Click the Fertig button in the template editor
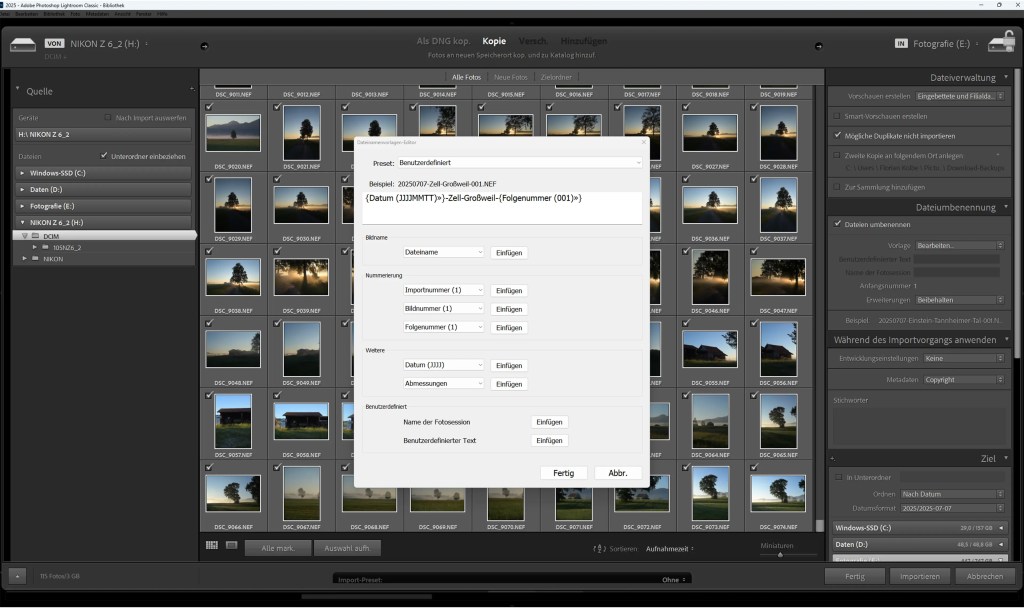This screenshot has height=608, width=1024. tap(563, 473)
